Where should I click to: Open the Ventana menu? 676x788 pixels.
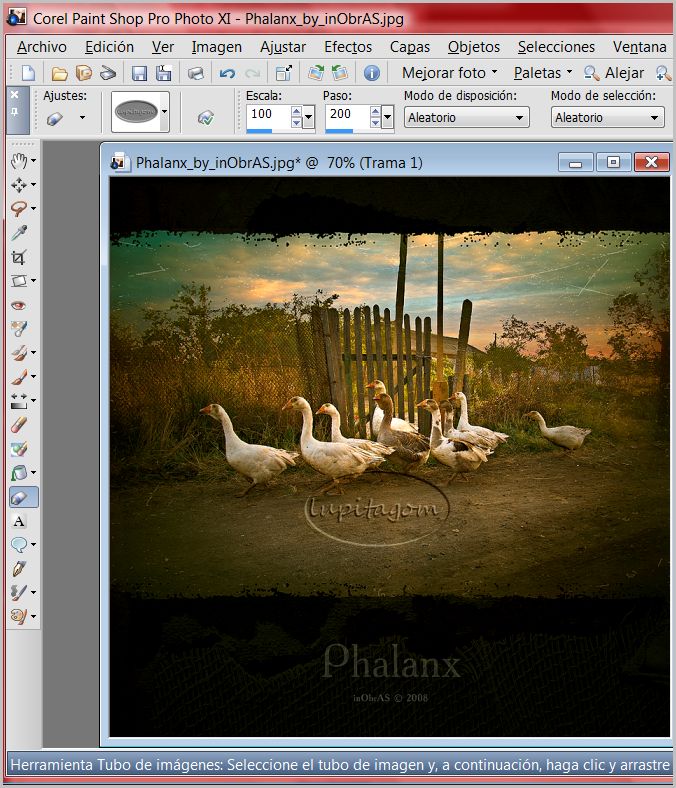(x=640, y=47)
